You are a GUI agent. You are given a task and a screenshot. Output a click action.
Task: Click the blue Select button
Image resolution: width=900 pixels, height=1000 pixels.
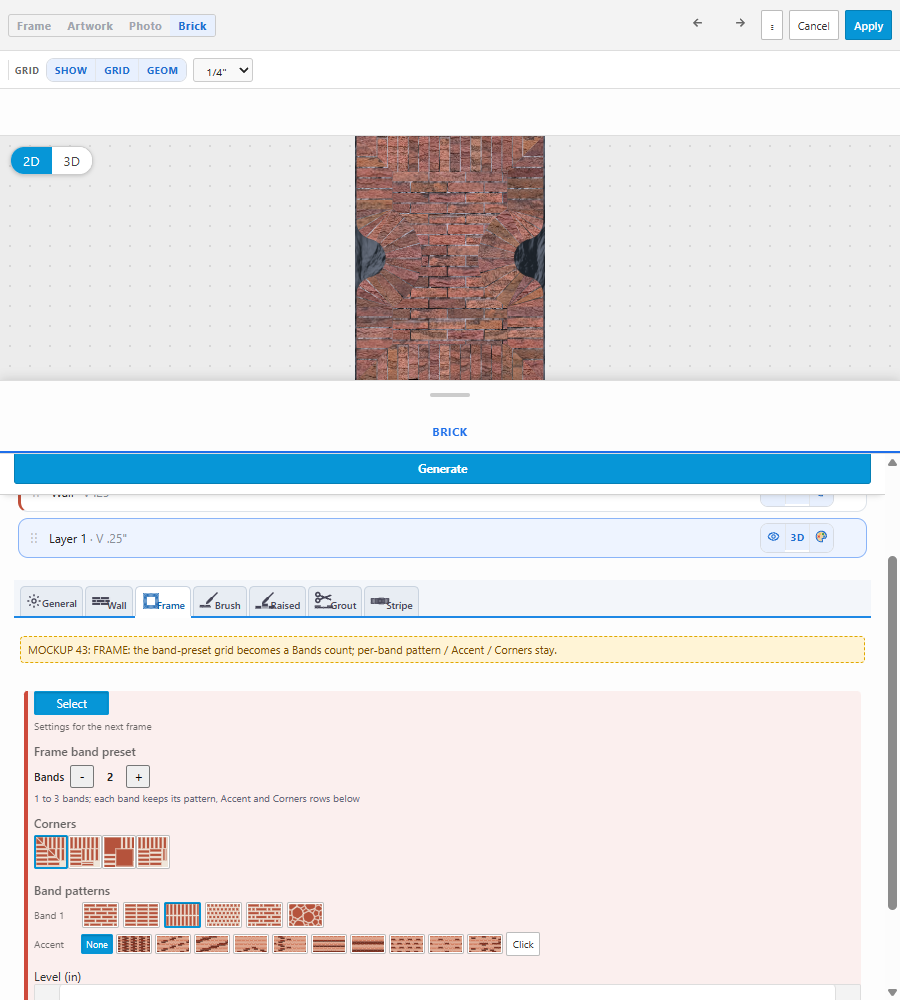click(71, 703)
